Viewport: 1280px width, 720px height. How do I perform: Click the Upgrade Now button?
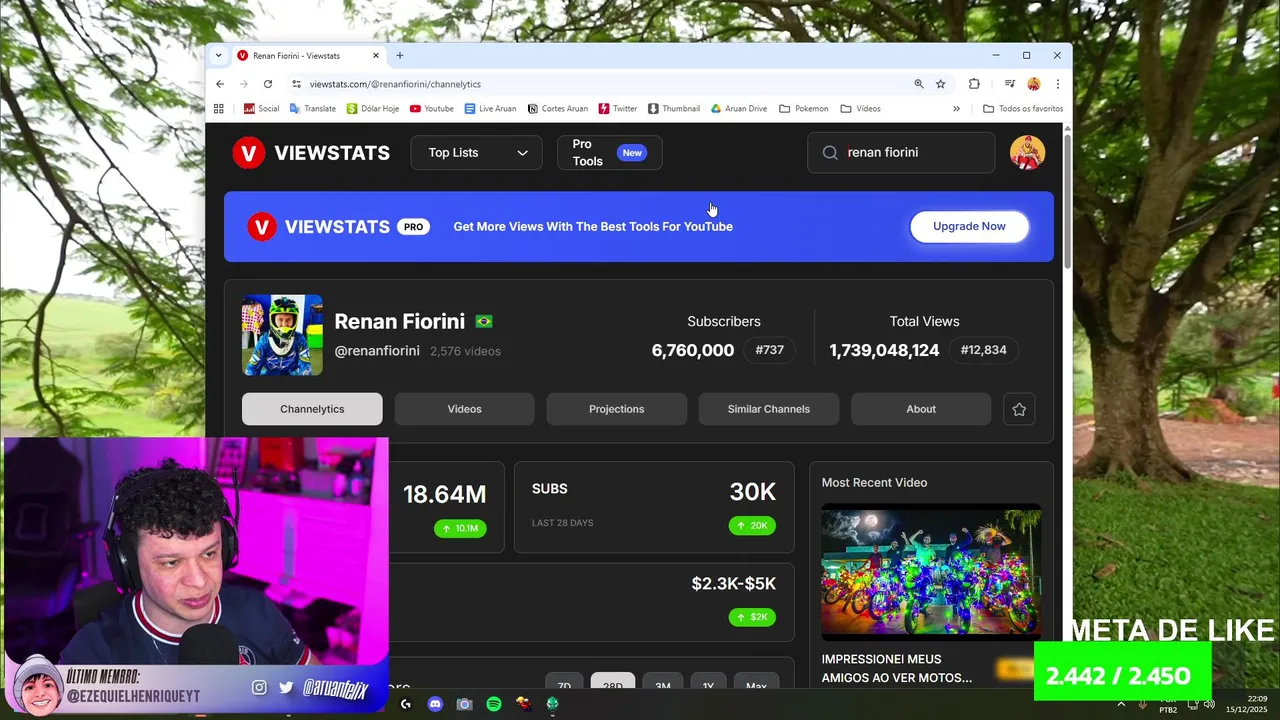click(x=969, y=226)
